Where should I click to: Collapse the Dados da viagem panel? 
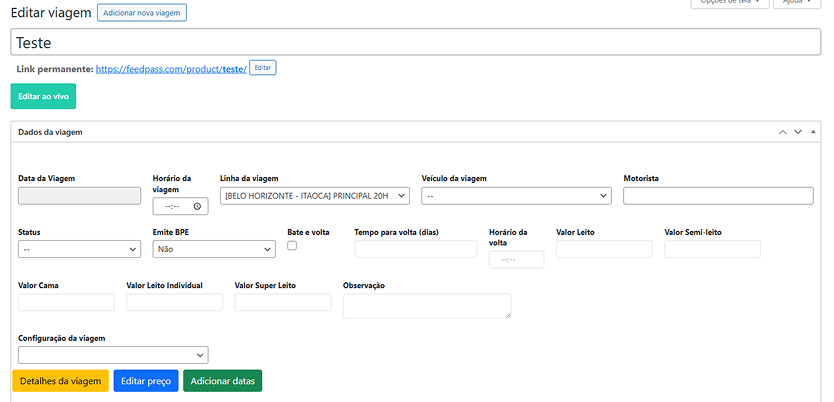pos(814,132)
